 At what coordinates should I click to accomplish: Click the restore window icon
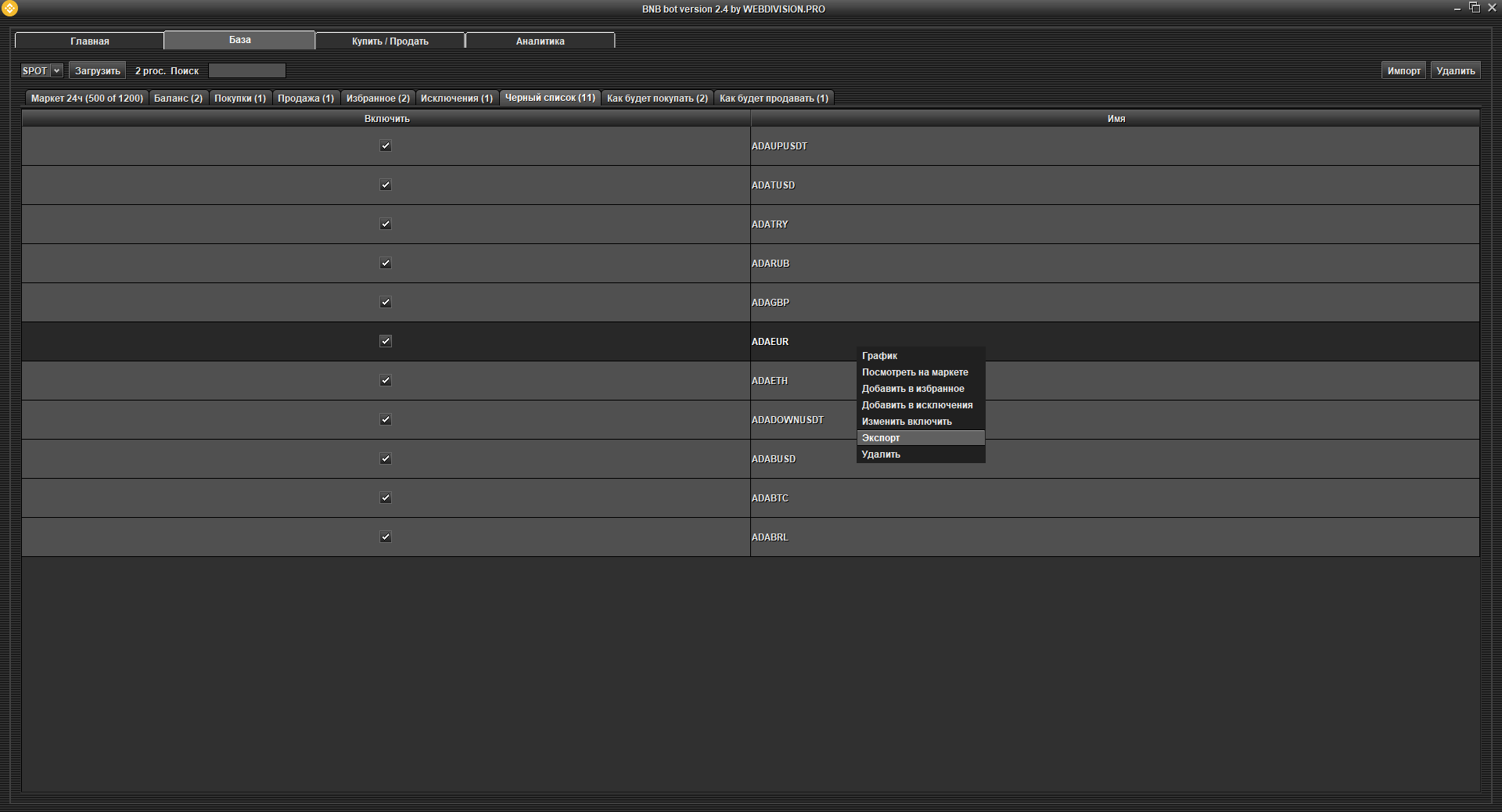[x=1475, y=8]
